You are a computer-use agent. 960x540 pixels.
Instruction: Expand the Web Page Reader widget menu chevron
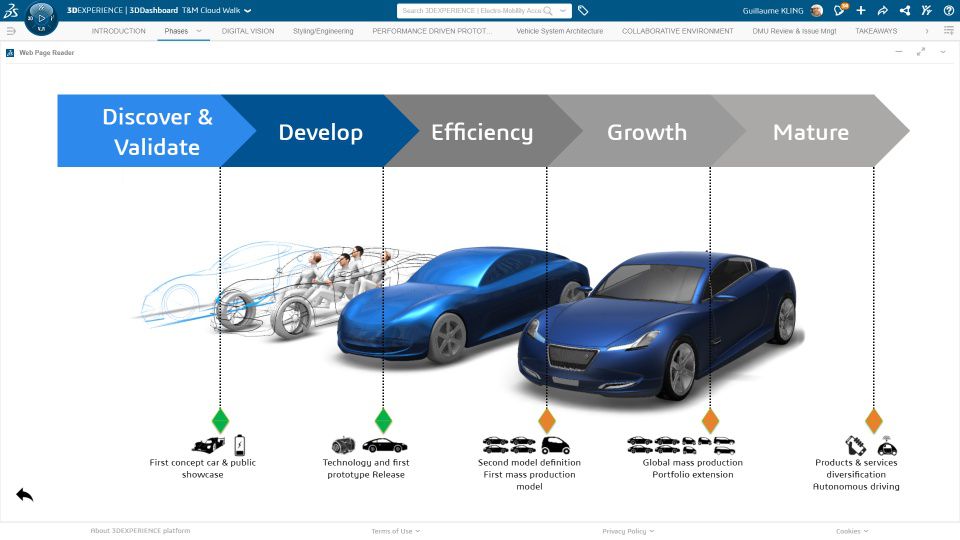[x=942, y=52]
